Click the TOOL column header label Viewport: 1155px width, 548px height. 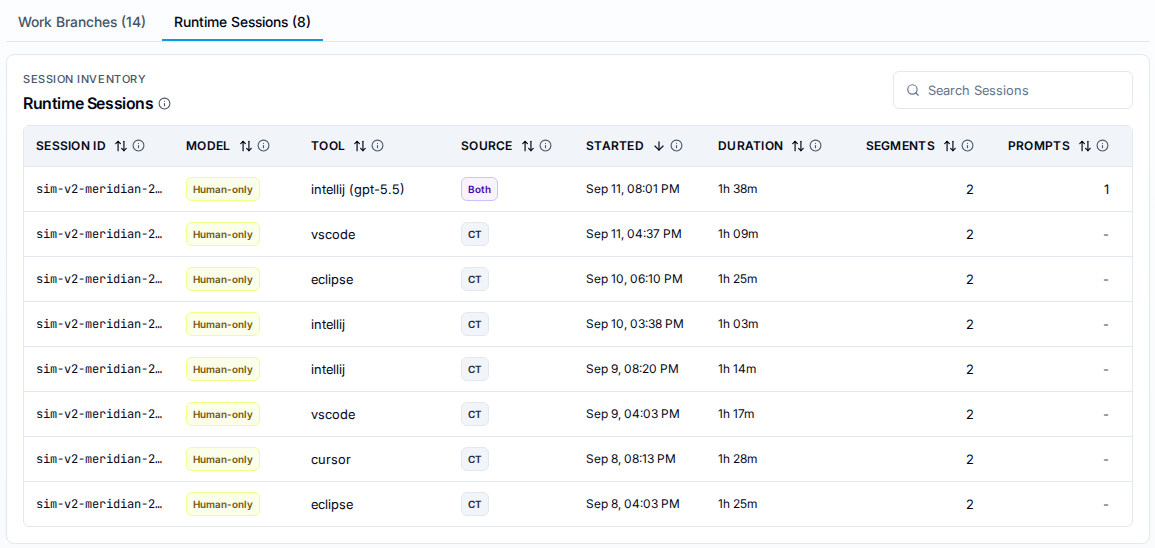coord(328,146)
